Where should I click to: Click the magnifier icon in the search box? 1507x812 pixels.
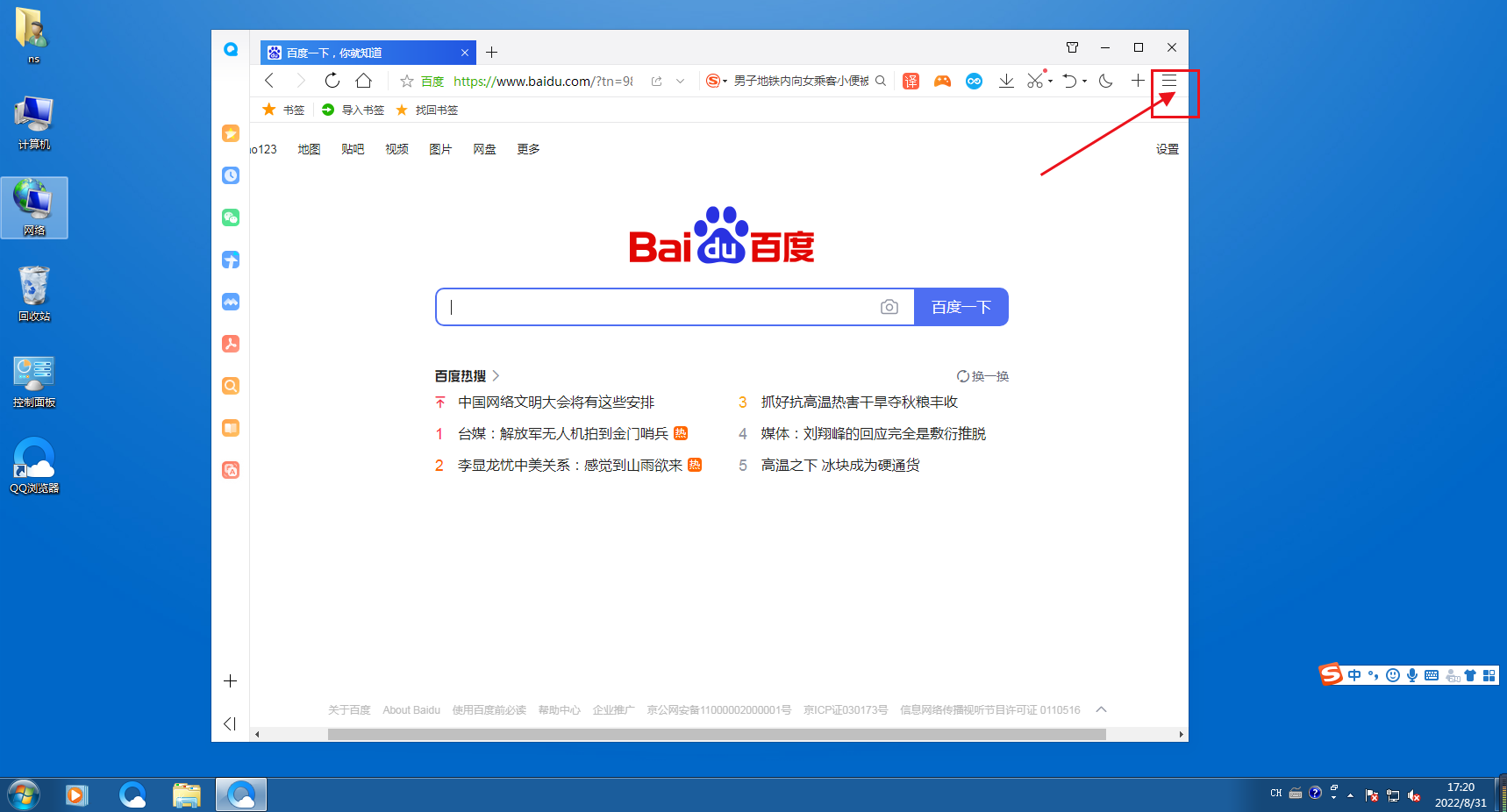881,81
